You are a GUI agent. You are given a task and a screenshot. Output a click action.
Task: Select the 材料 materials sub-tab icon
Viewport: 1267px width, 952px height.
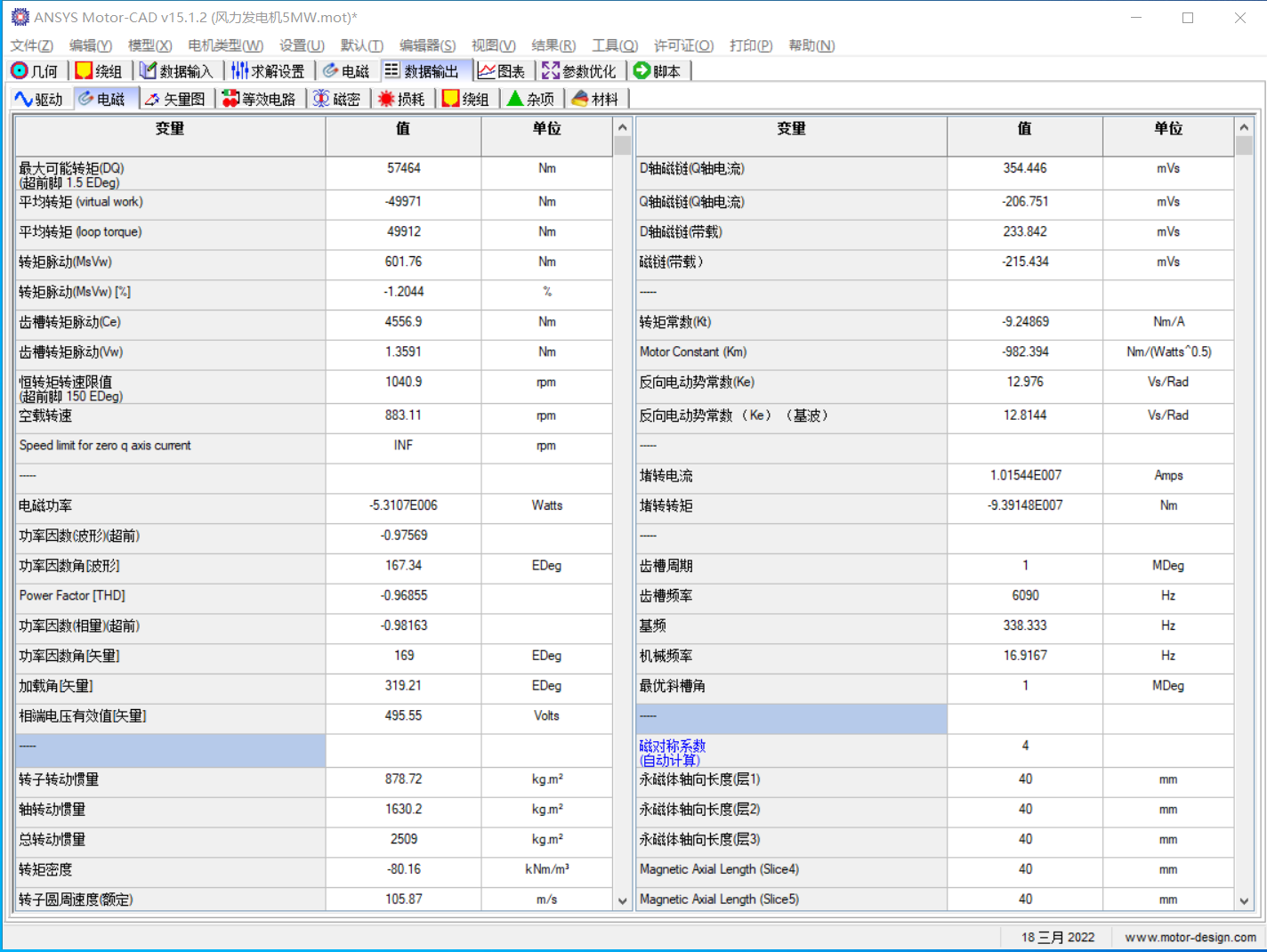click(x=580, y=99)
